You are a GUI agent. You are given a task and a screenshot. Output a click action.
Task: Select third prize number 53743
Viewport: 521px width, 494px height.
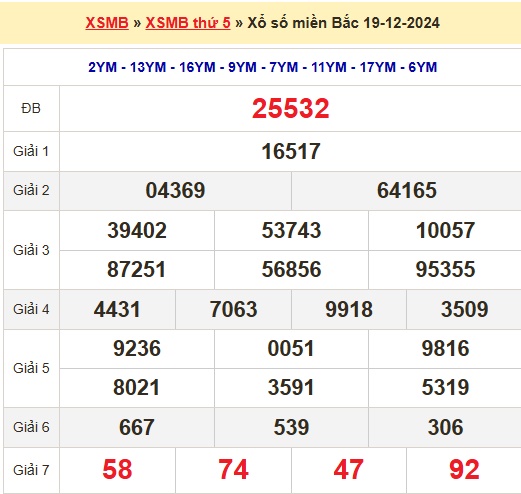point(291,230)
